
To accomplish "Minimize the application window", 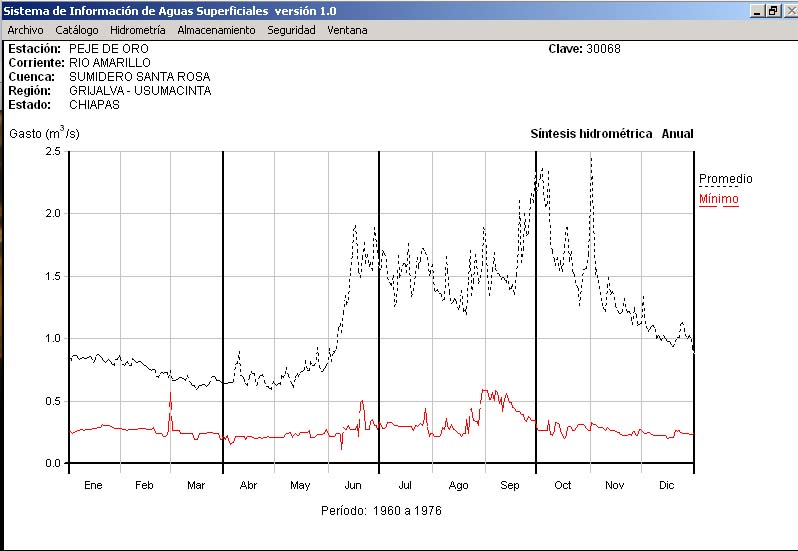I will [x=757, y=10].
